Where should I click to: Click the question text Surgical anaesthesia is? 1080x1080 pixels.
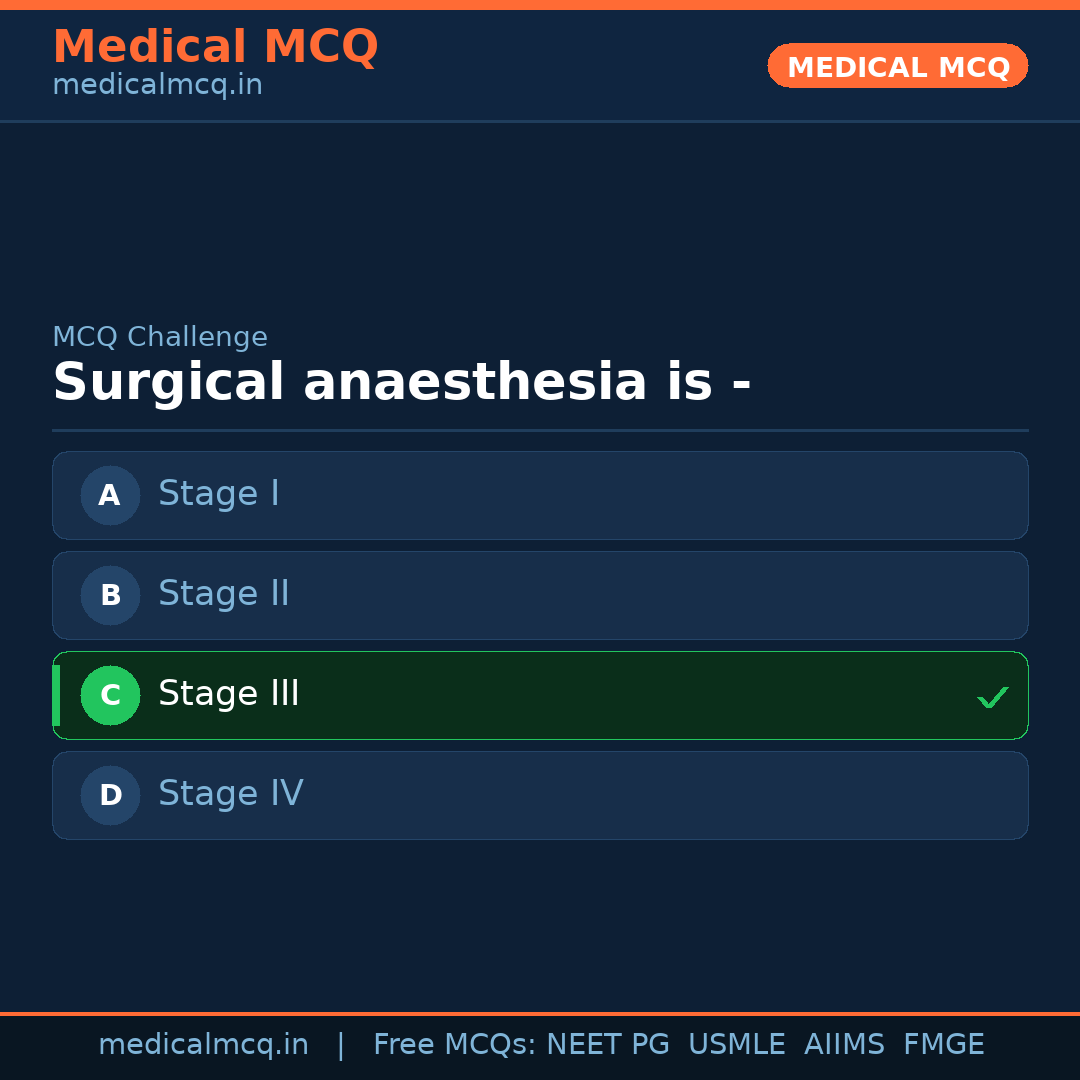pyautogui.click(x=400, y=381)
